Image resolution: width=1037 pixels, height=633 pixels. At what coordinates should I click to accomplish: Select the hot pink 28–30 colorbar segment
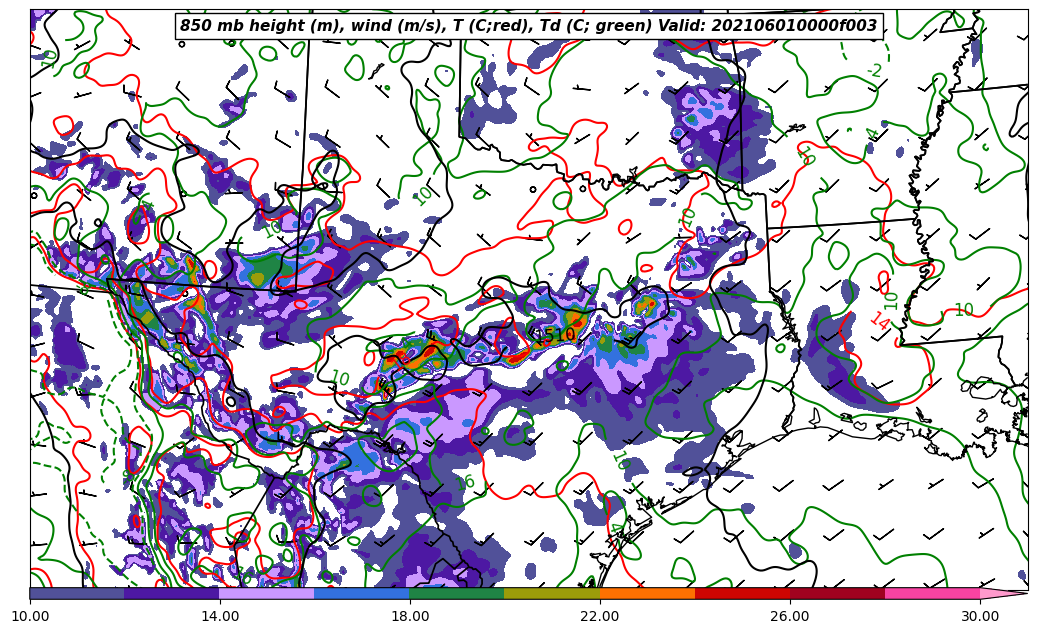pos(932,593)
